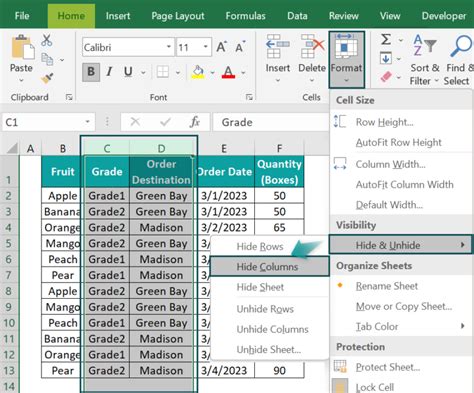Click the Sort & Filter icon
Screen dimensions: 474x393
click(424, 46)
